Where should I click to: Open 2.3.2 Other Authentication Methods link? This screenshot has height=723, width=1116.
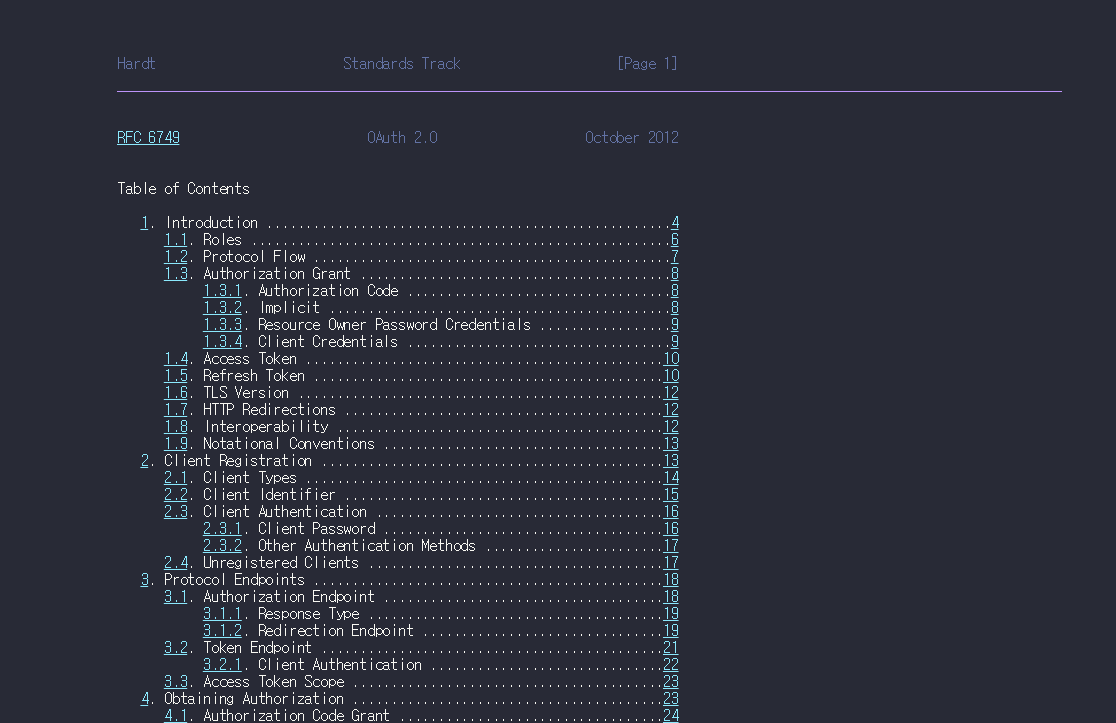[x=223, y=547]
